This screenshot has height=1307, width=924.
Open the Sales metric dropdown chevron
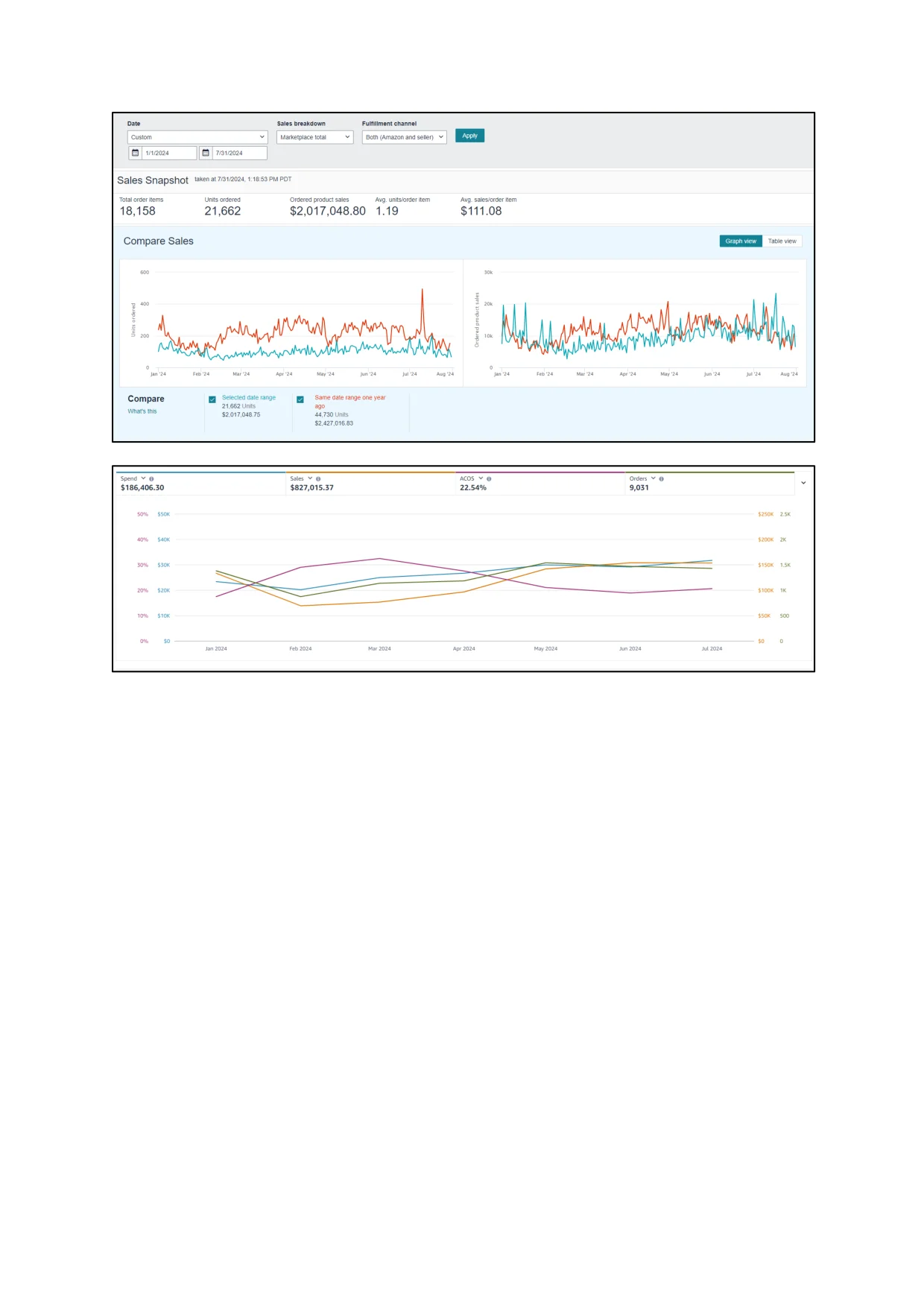pyautogui.click(x=310, y=478)
